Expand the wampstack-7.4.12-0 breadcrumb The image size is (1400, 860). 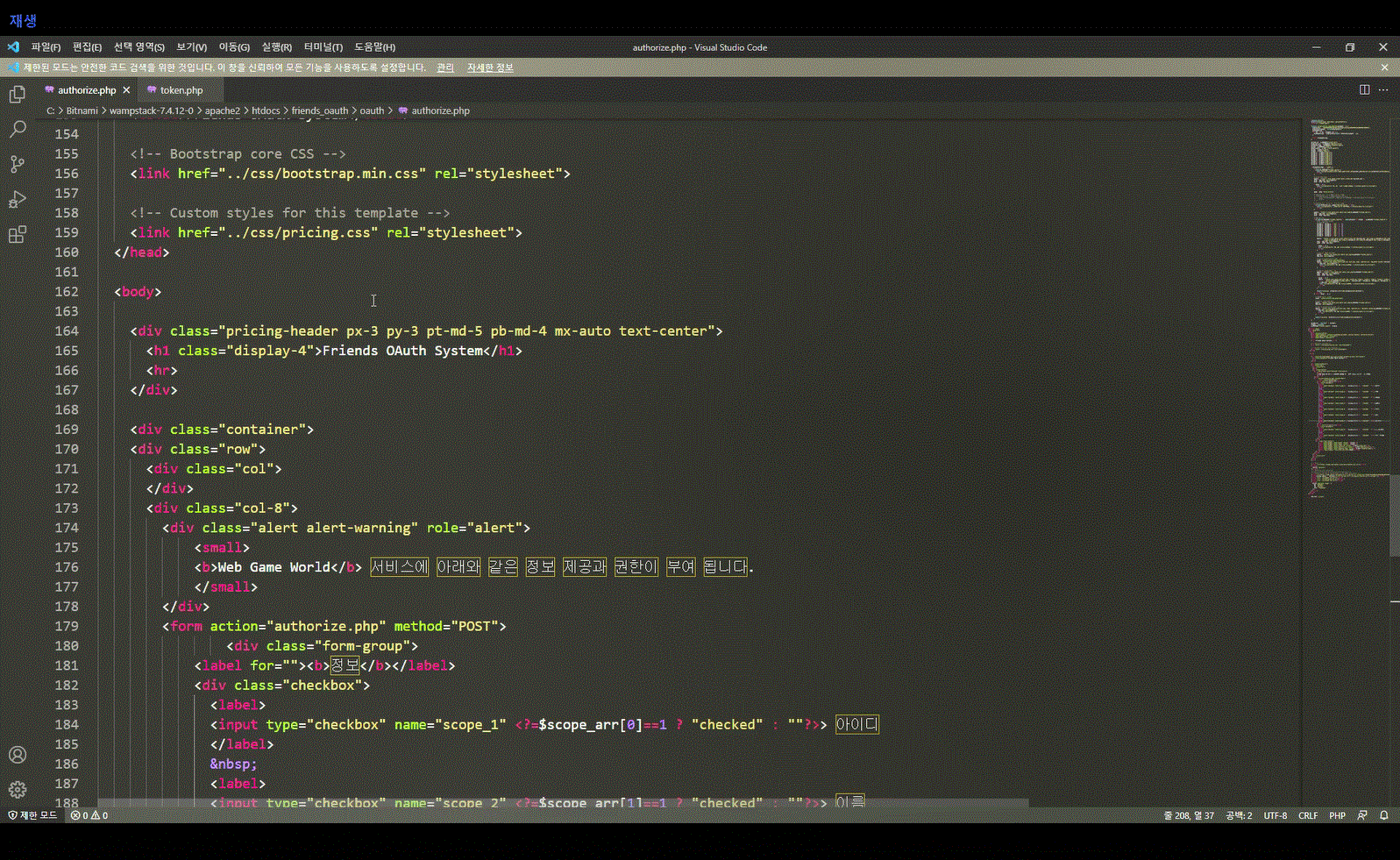(x=152, y=110)
